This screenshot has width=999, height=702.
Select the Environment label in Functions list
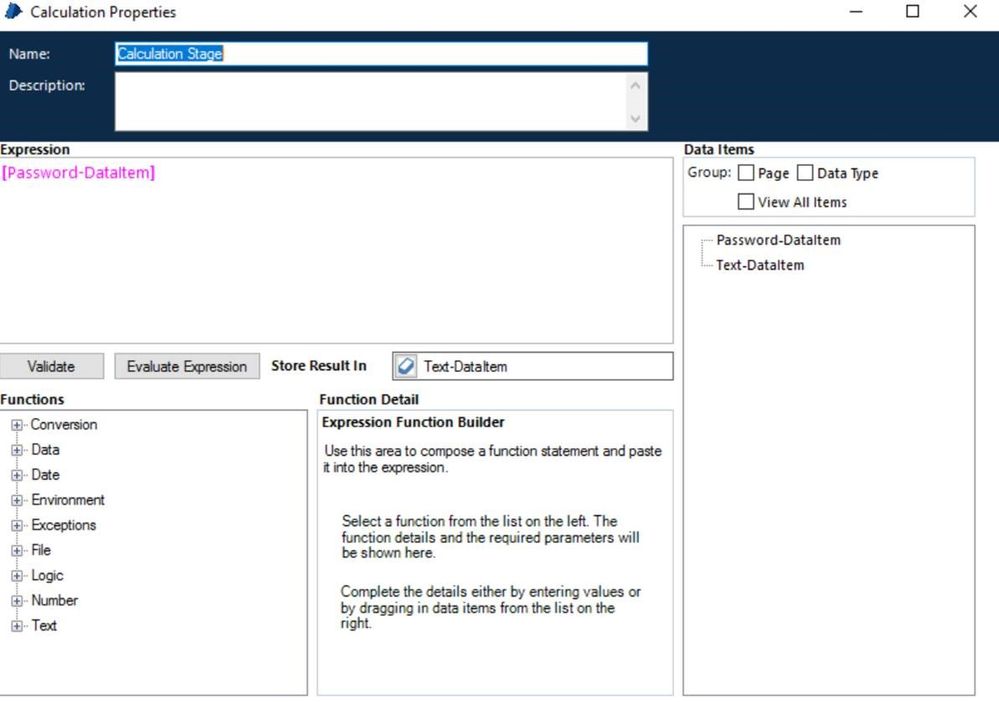[68, 500]
